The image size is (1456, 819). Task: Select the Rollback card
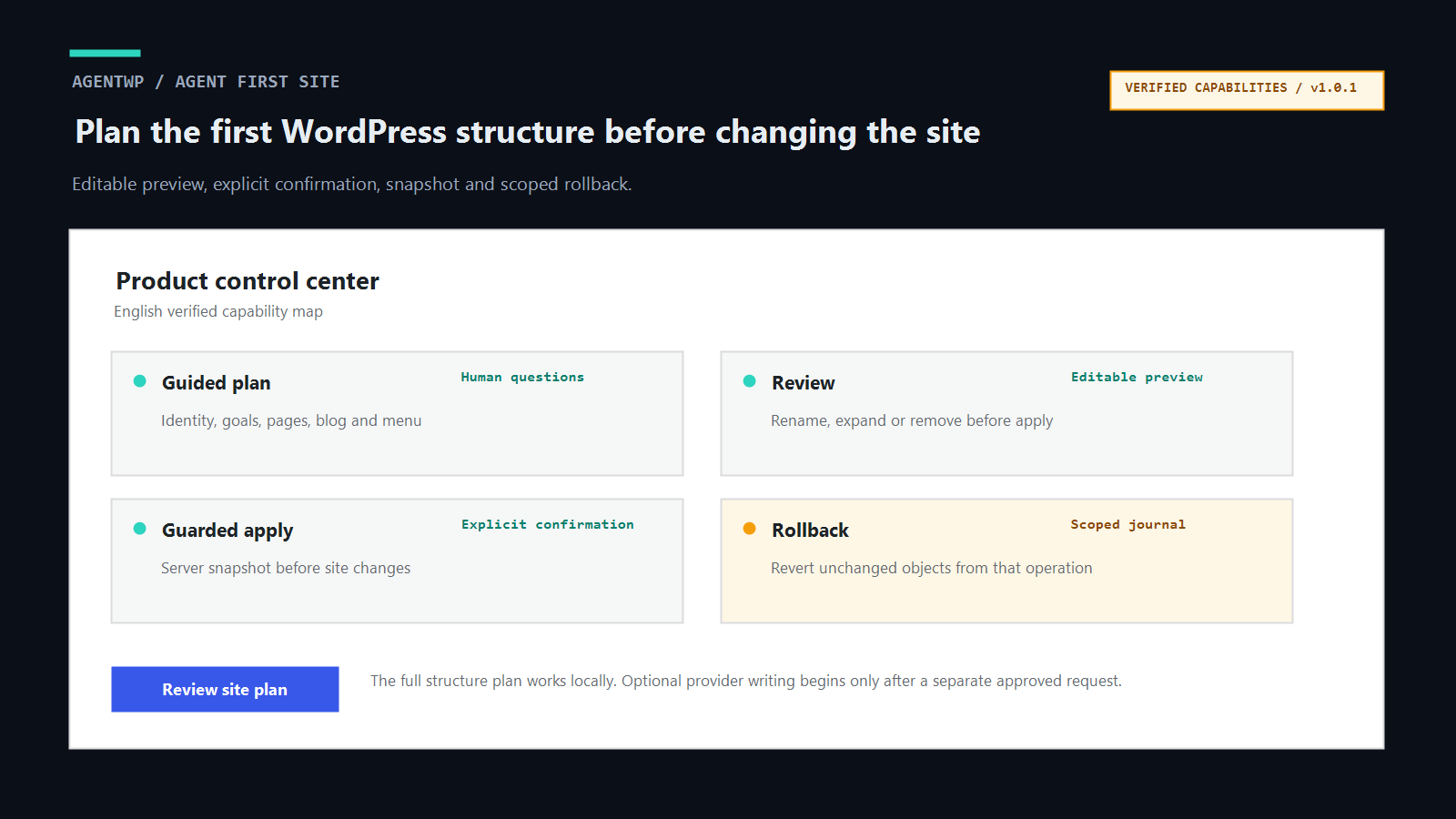[1006, 561]
